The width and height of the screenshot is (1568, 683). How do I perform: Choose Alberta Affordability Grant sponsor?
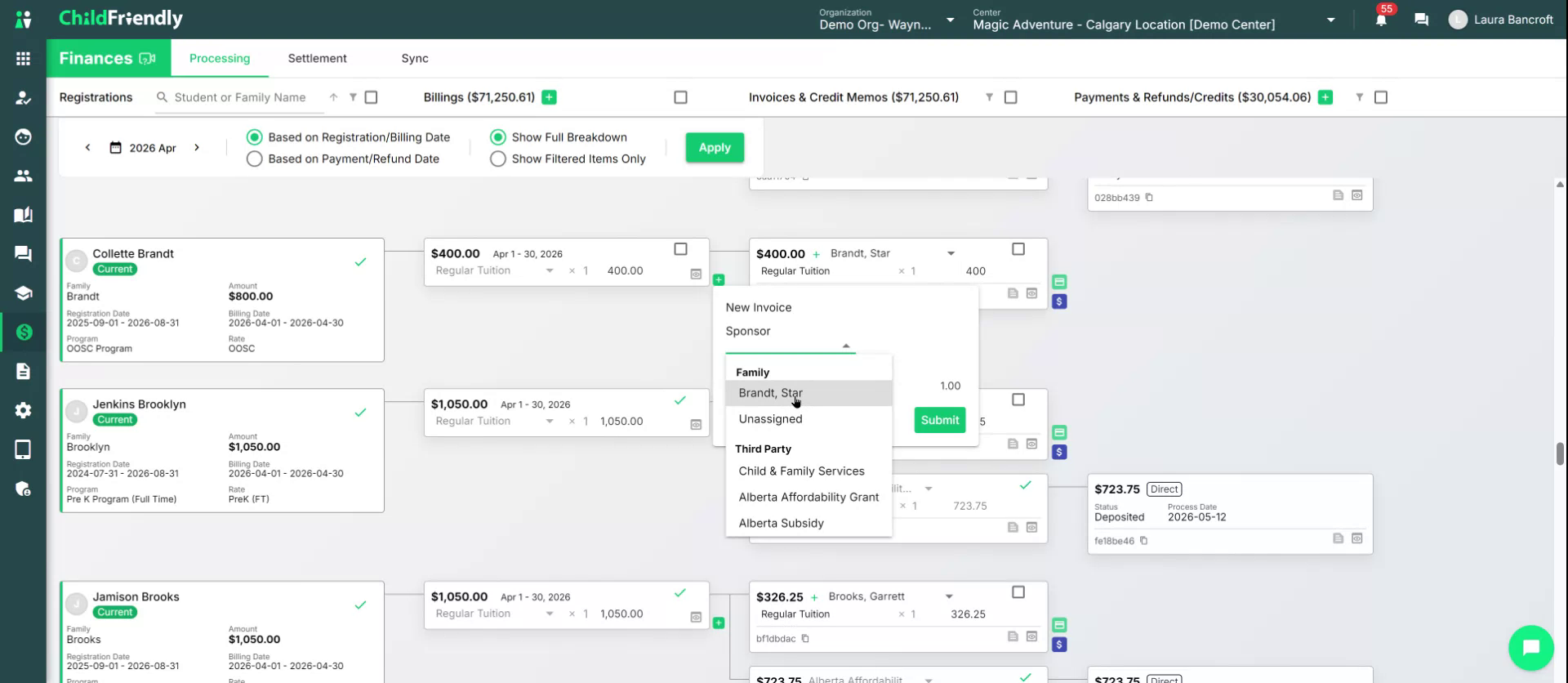point(808,498)
